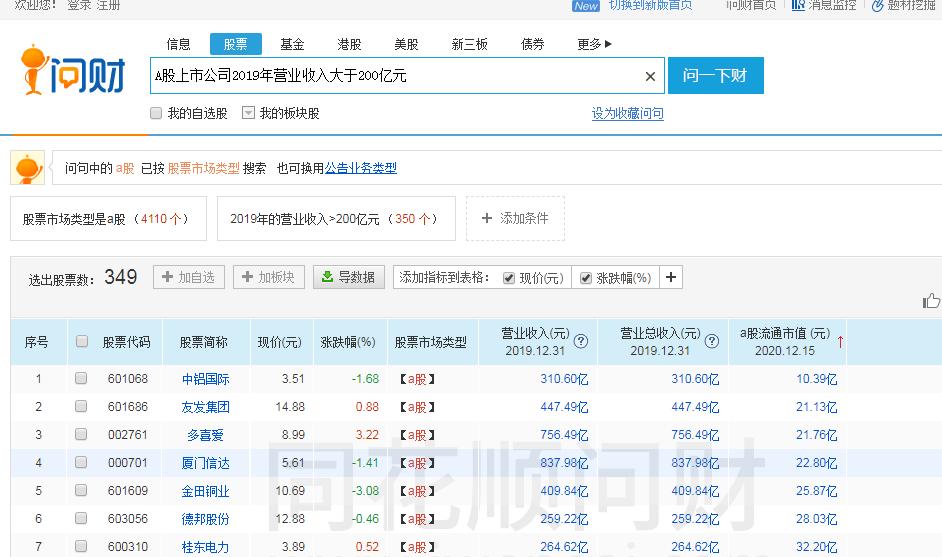Select checkbox for 601686 友发集团
This screenshot has width=942, height=557.
click(81, 406)
